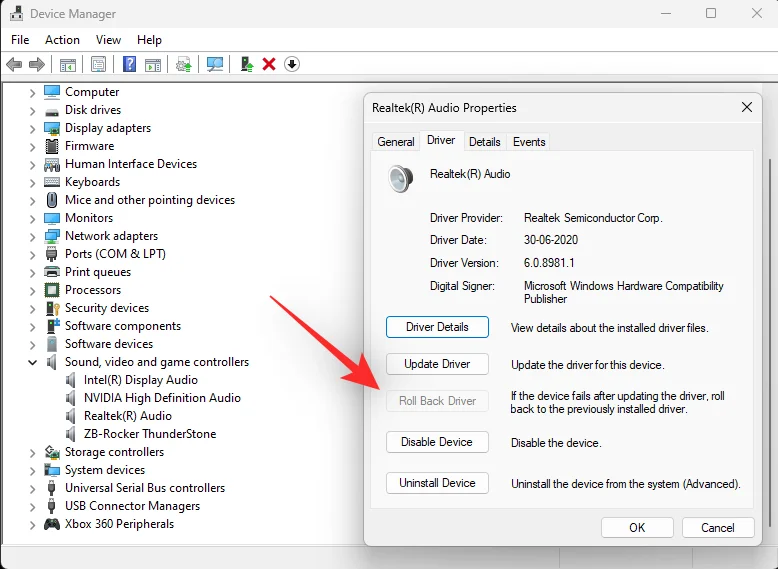The height and width of the screenshot is (569, 778).
Task: Open the Action menu
Action: point(62,40)
